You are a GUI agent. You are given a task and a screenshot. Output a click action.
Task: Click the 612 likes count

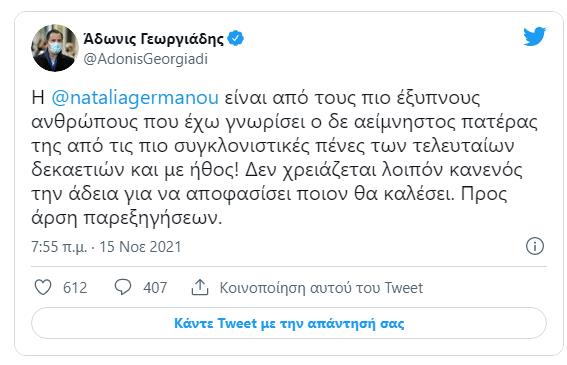(75, 288)
